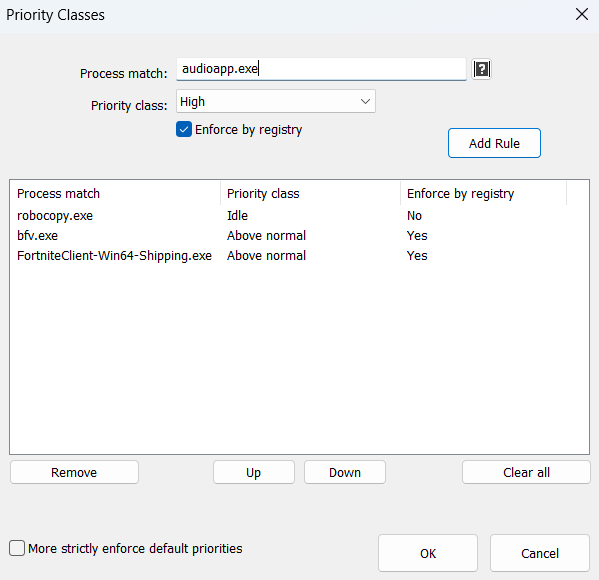Click the Remove button

click(x=74, y=472)
